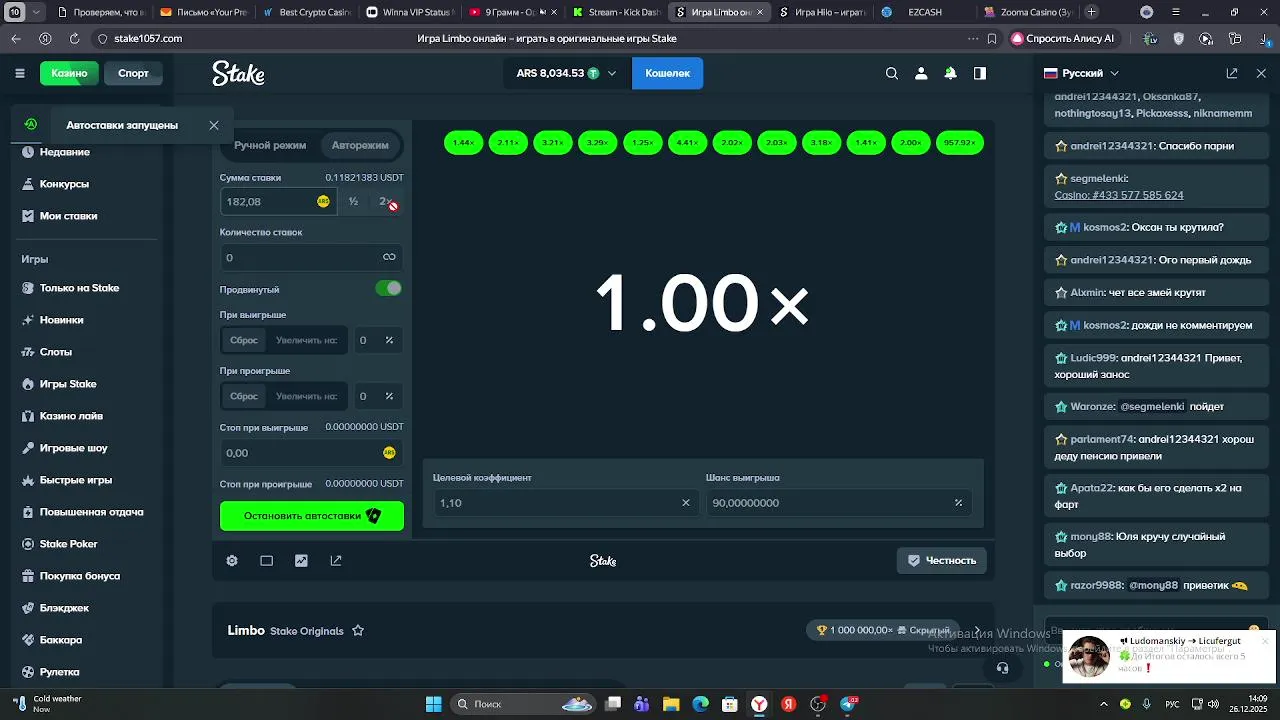This screenshot has height=720, width=1280.
Task: Reload the page in browser toolbar
Action: 74,38
